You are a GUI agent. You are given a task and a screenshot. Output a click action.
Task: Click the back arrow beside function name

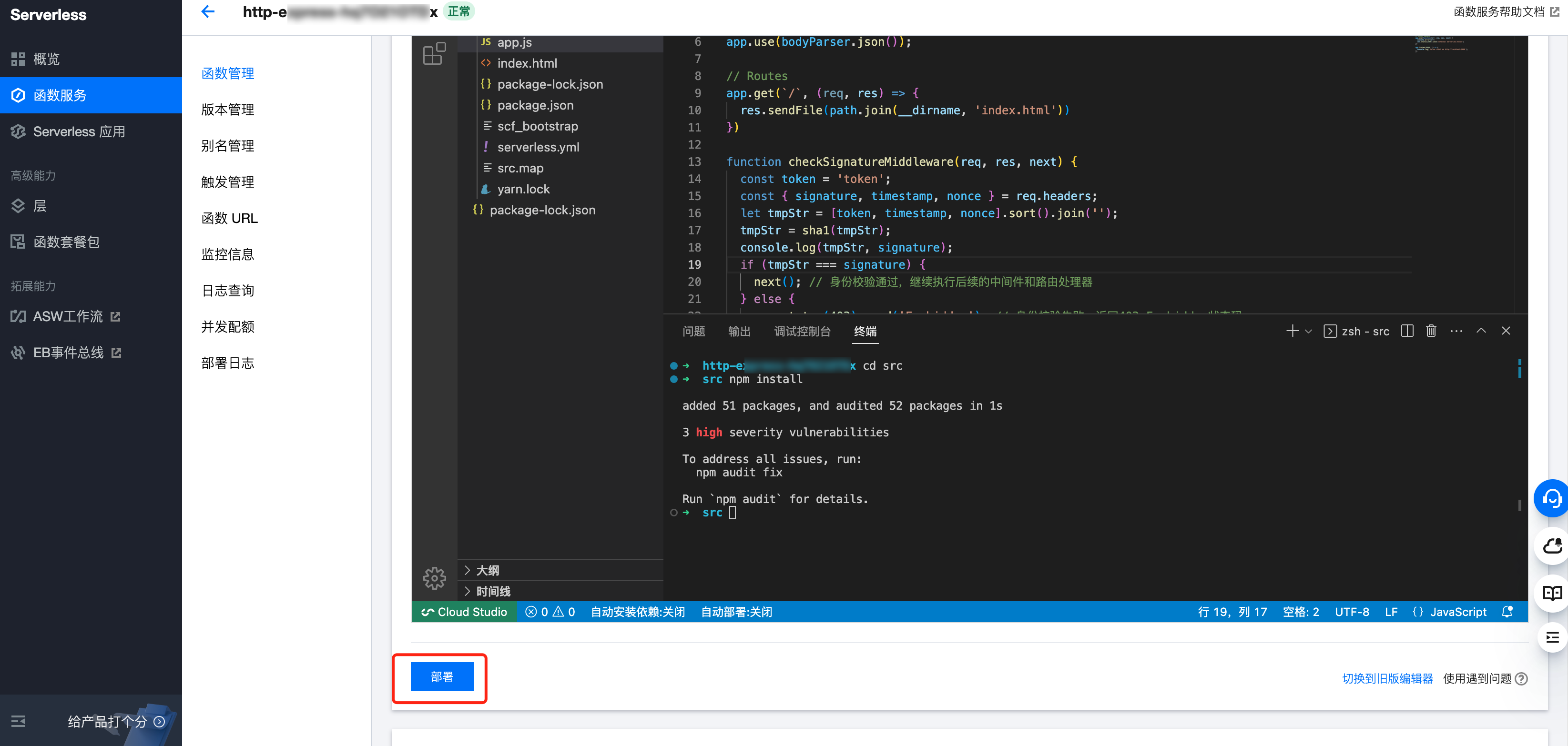pos(208,11)
